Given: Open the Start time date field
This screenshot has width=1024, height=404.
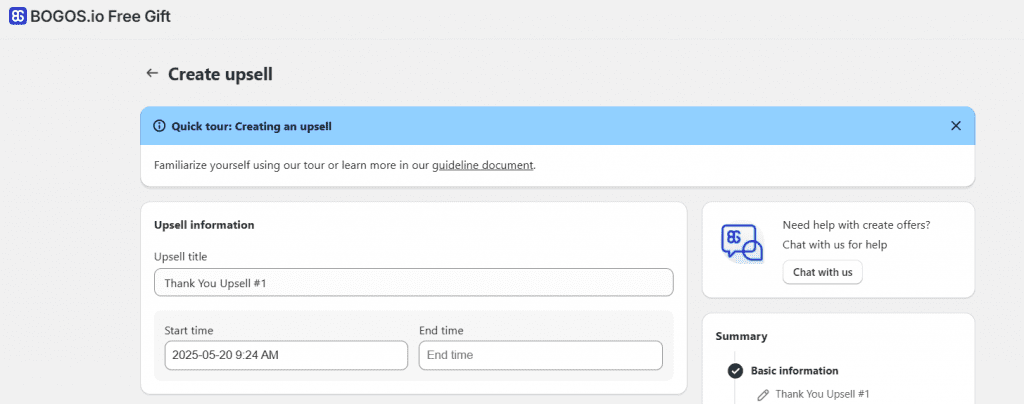Looking at the screenshot, I should click(x=286, y=355).
